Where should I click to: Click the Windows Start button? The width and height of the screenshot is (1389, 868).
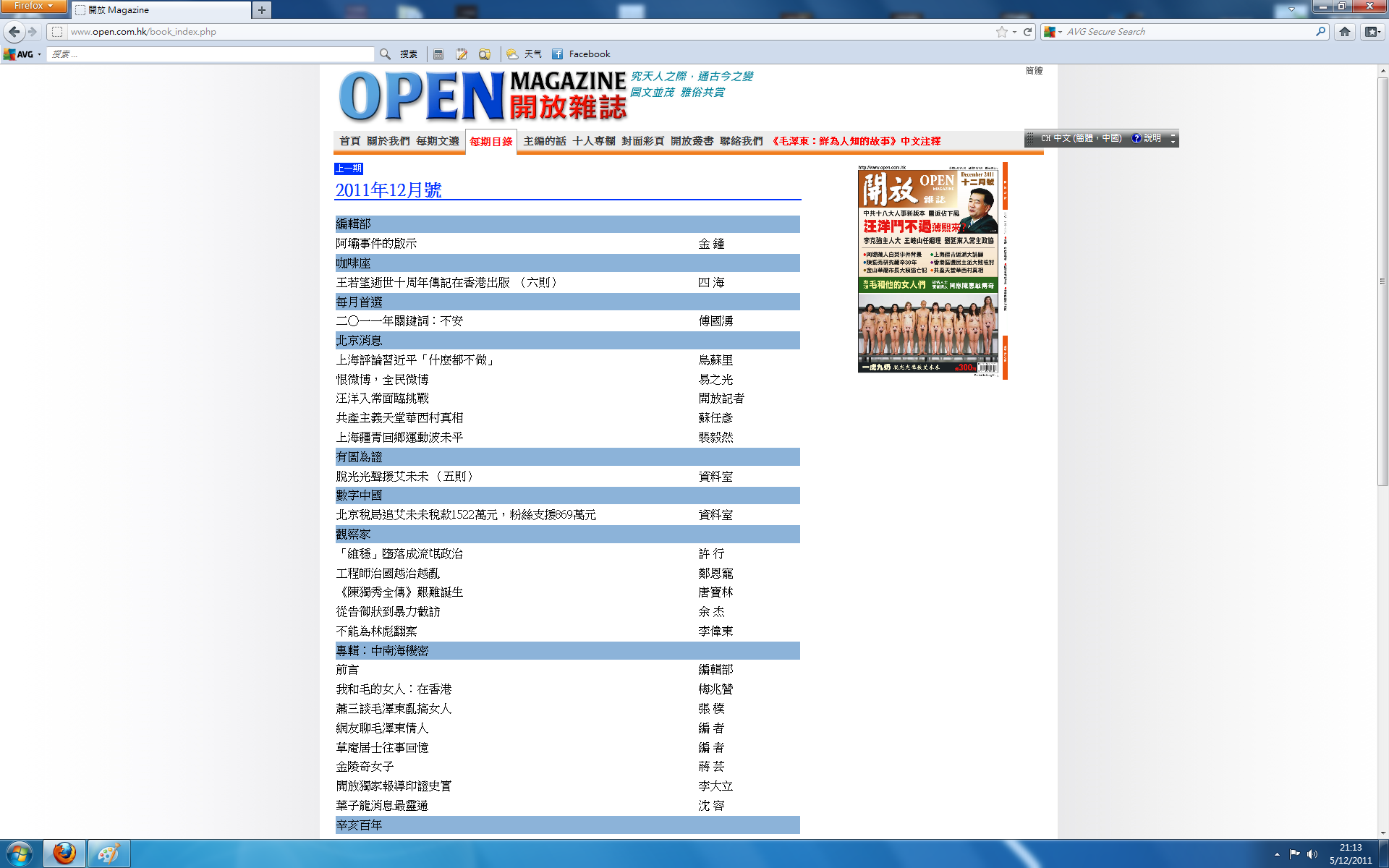[x=20, y=854]
